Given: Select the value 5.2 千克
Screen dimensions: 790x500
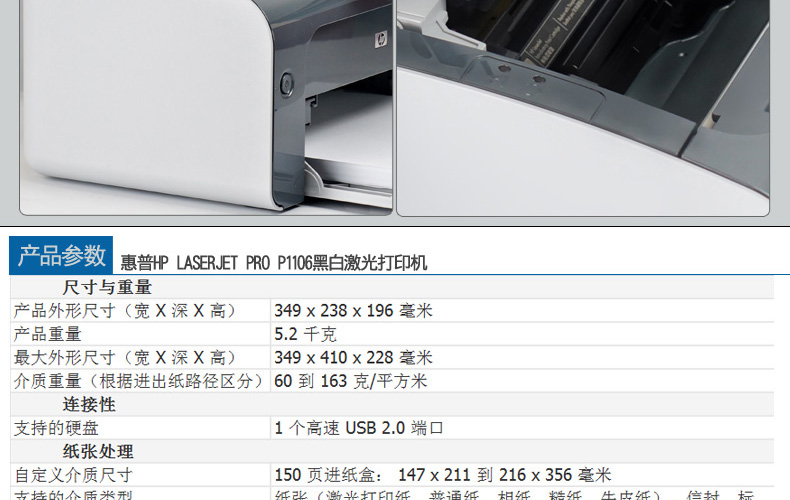Looking at the screenshot, I should click(305, 334).
